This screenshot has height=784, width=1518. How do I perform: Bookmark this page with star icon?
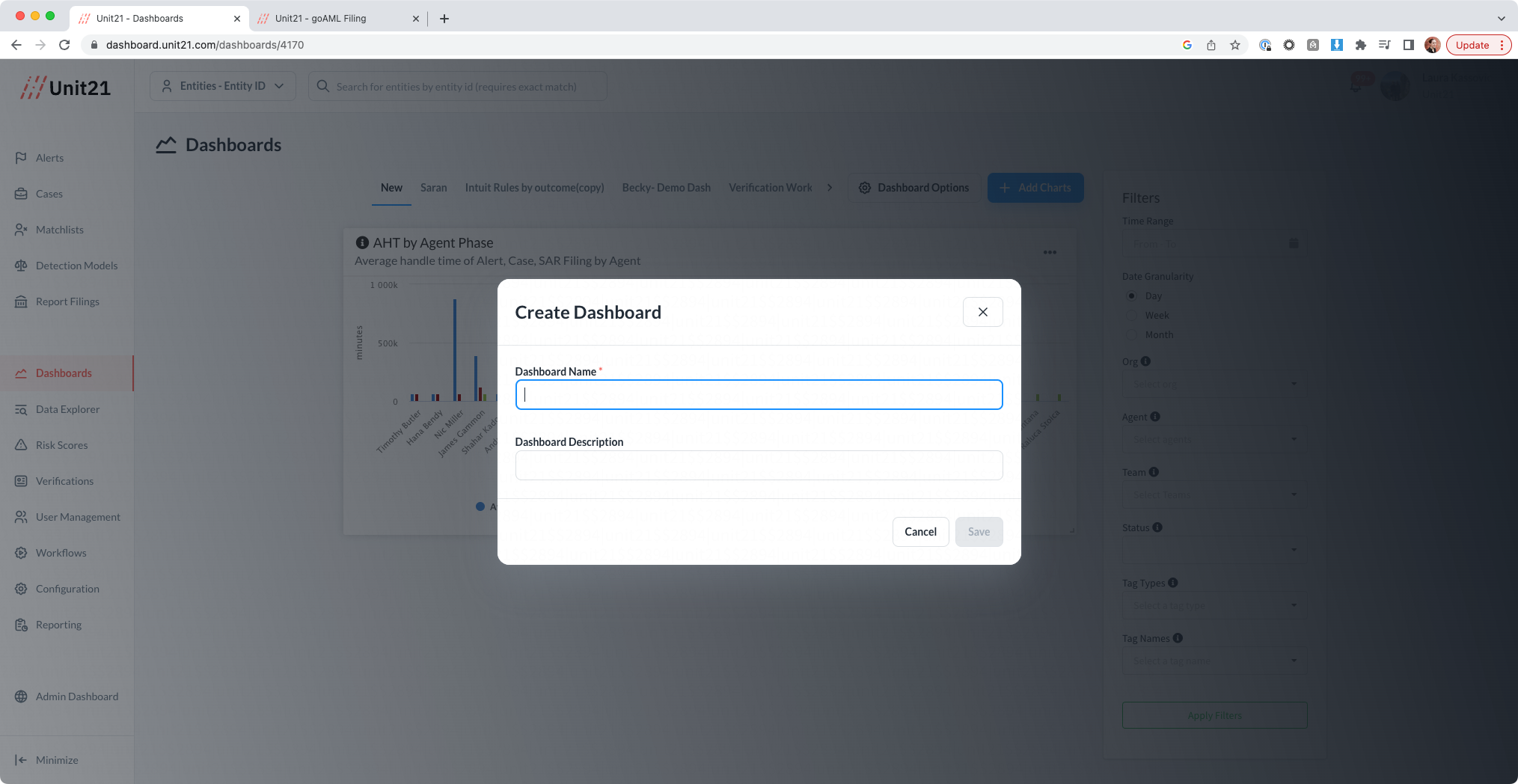(x=1235, y=45)
